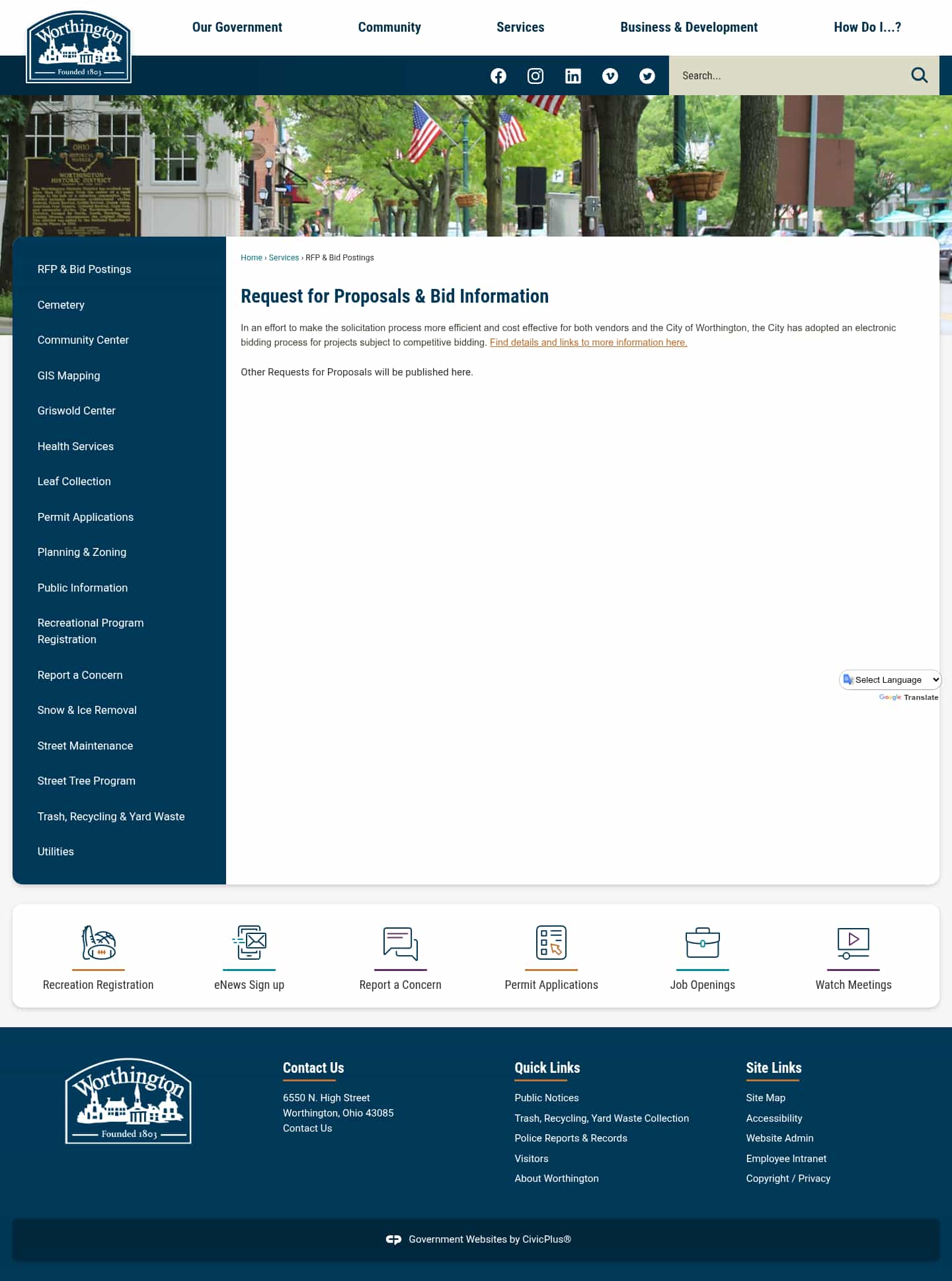Click the Report a Concern chat icon
Viewport: 952px width, 1281px height.
pos(400,943)
